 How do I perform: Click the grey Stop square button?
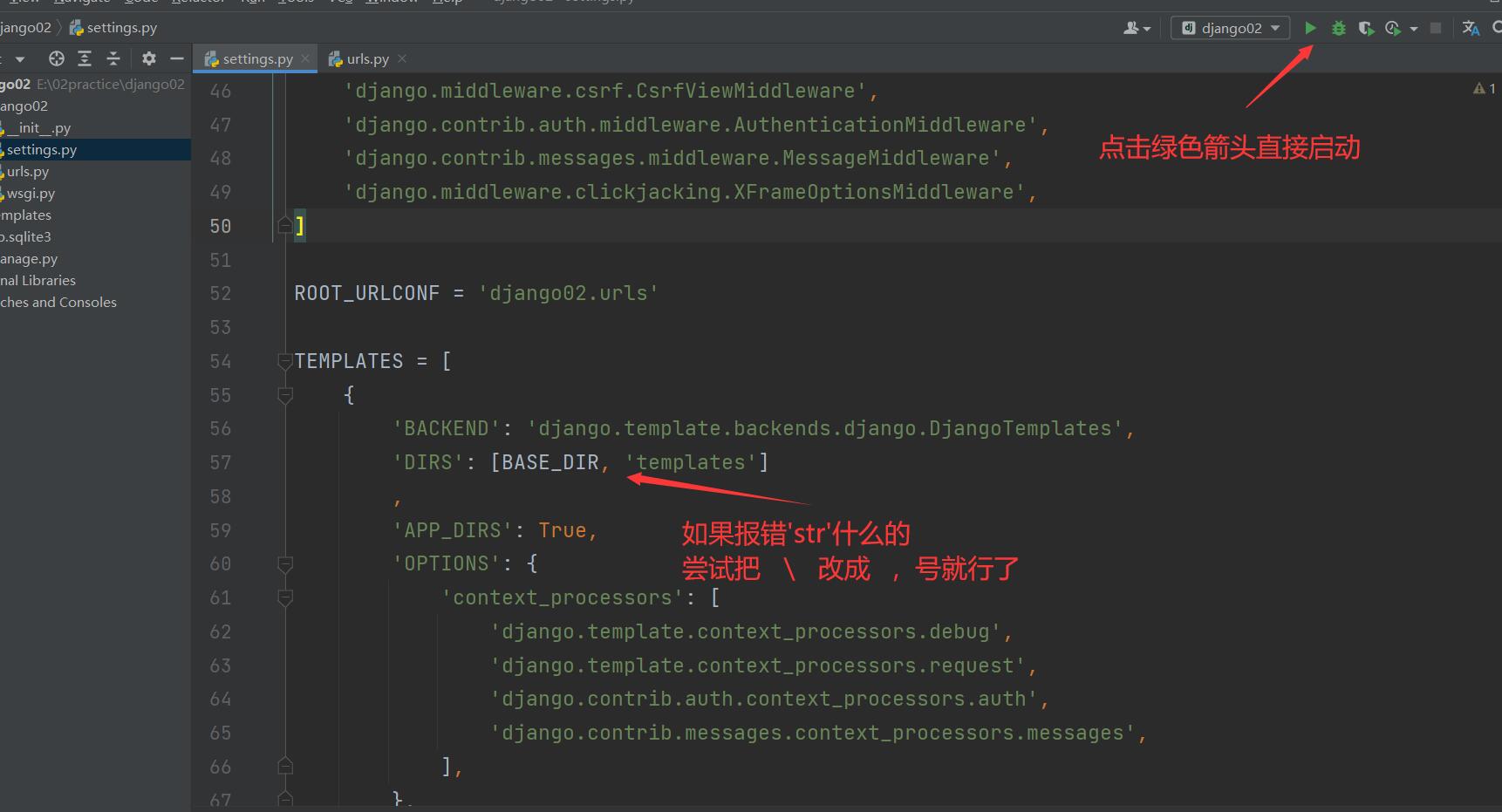point(1436,28)
